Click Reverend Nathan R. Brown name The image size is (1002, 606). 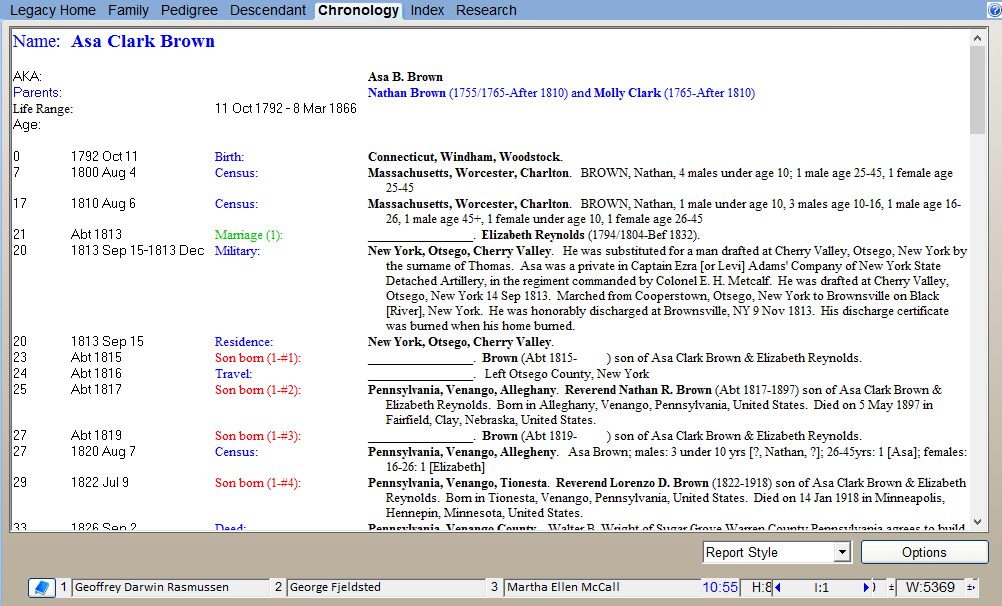click(x=638, y=390)
